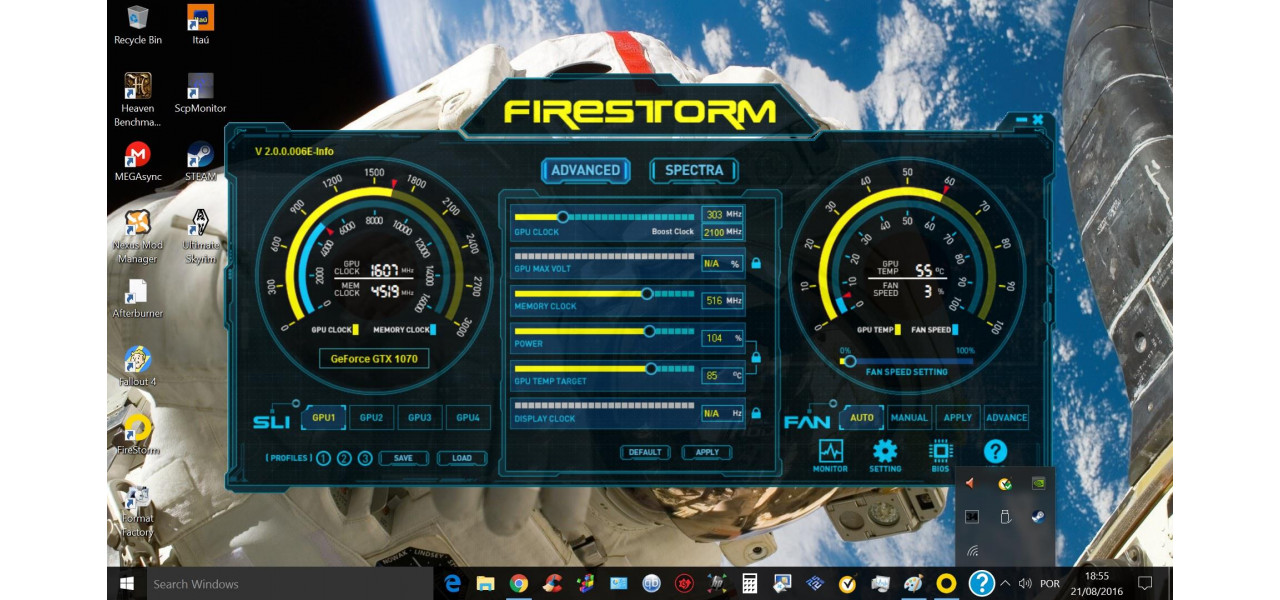Set fan mode to MANUAL
This screenshot has width=1280, height=600.
pos(910,418)
